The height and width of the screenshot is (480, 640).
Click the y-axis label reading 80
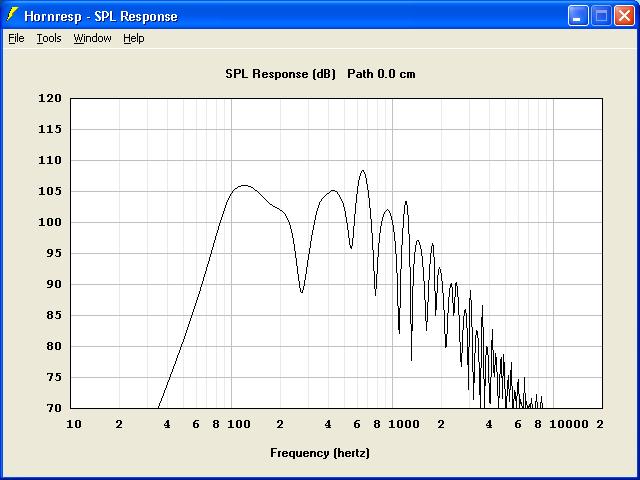(x=53, y=347)
